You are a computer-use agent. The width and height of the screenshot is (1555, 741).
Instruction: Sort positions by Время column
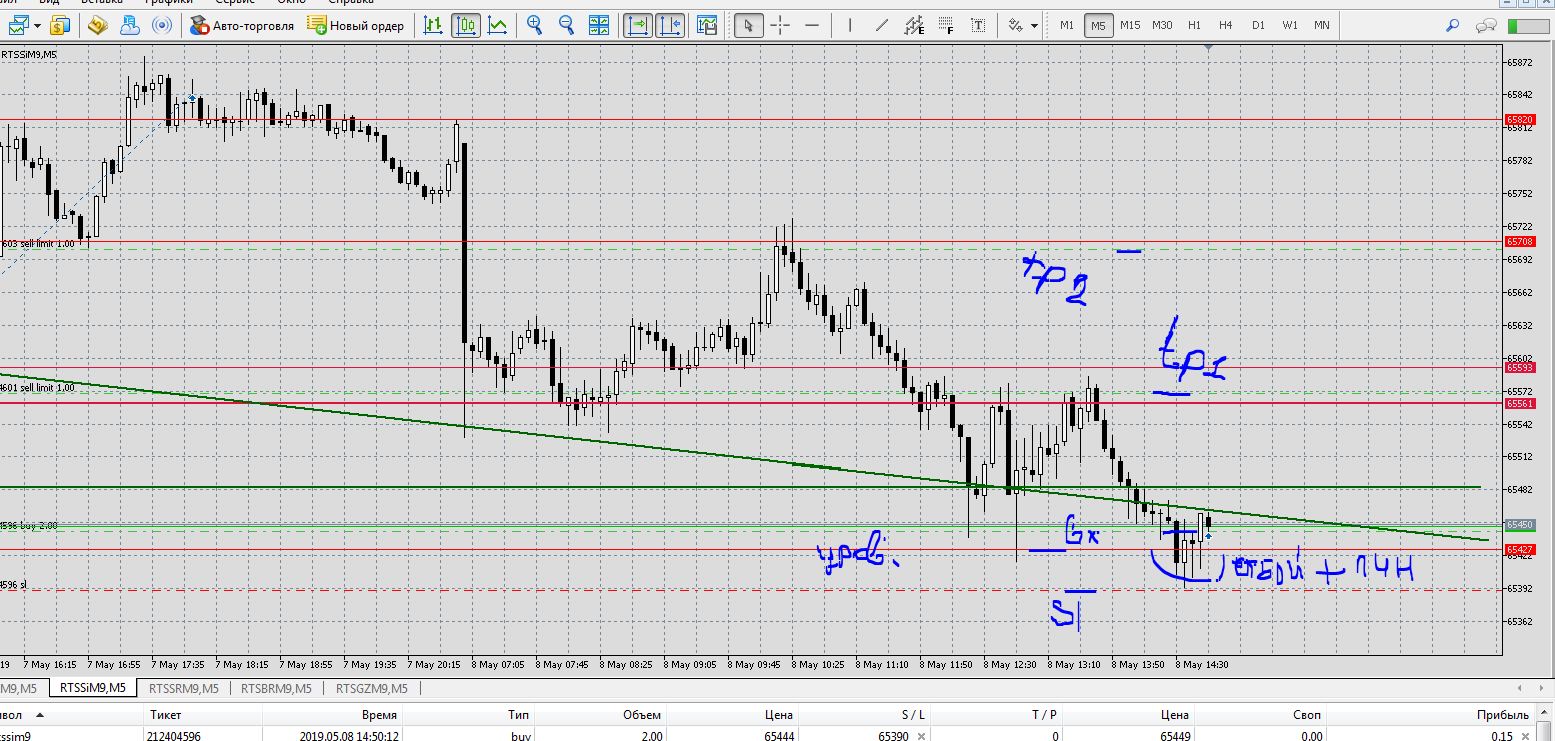[379, 715]
